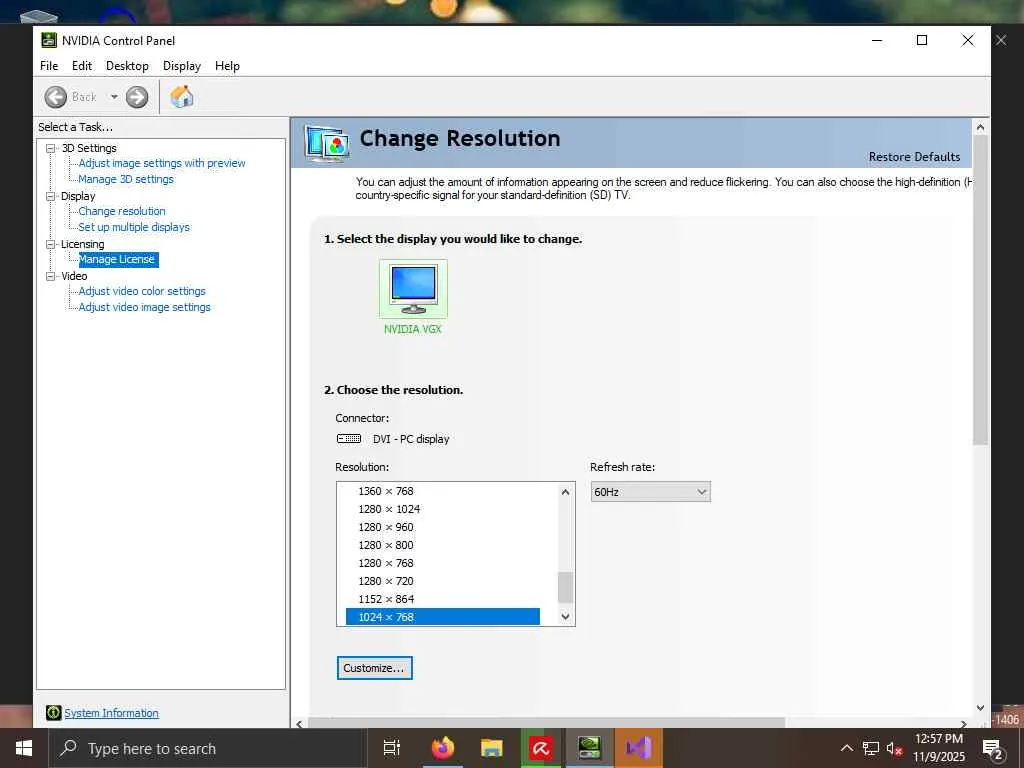The height and width of the screenshot is (768, 1024).
Task: Open the Edit menu
Action: [82, 66]
